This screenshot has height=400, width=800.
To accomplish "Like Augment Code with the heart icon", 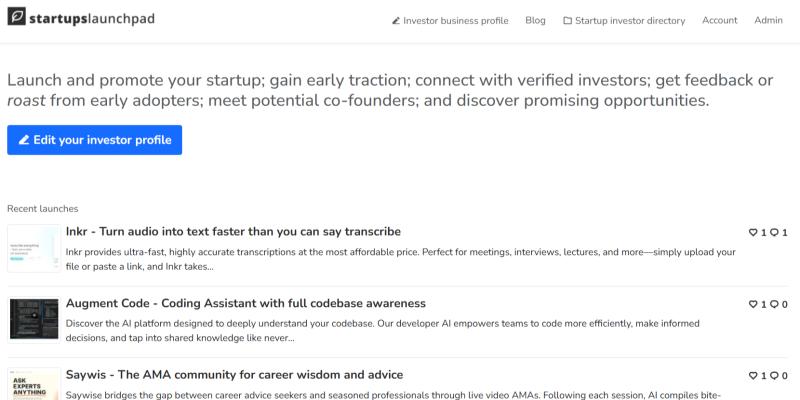I will point(753,304).
